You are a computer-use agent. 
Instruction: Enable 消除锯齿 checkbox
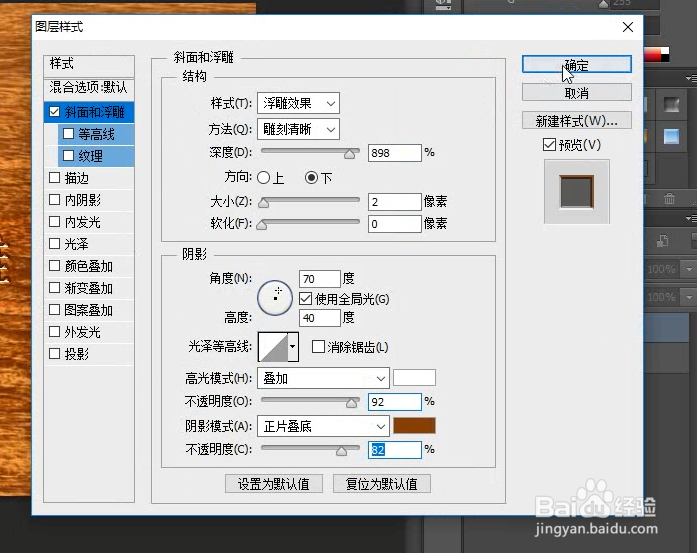pos(318,347)
